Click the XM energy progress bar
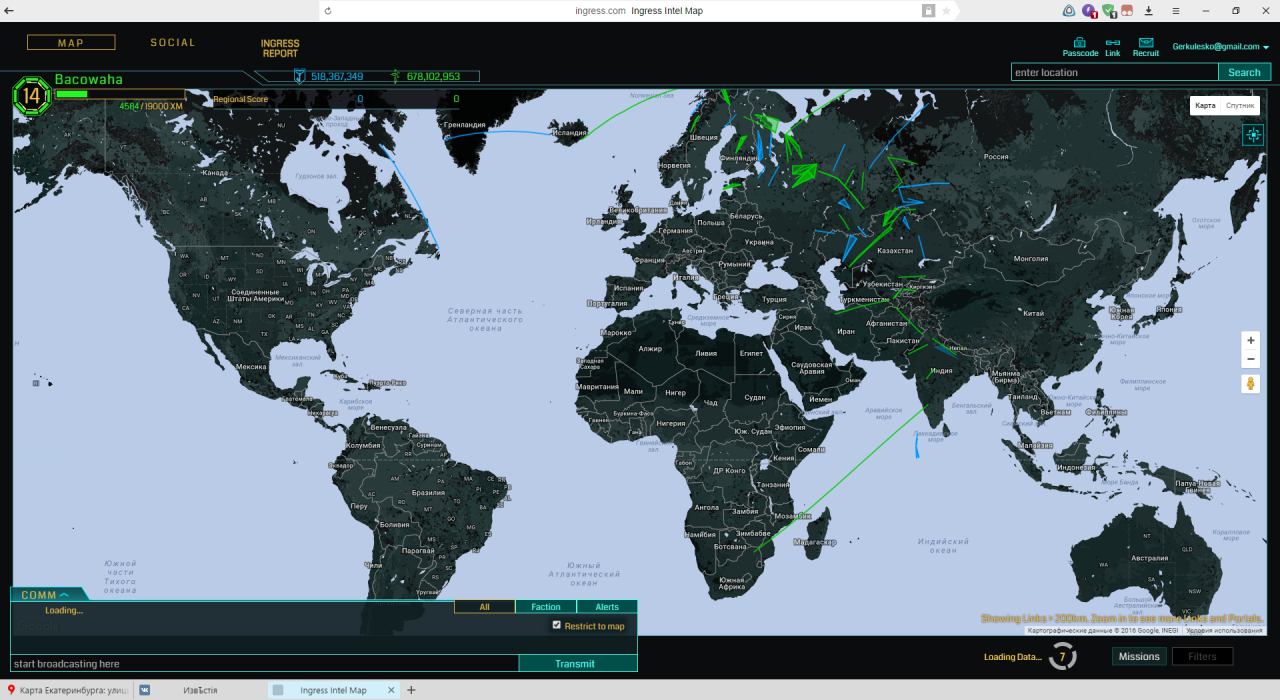1280x700 pixels. [x=120, y=94]
